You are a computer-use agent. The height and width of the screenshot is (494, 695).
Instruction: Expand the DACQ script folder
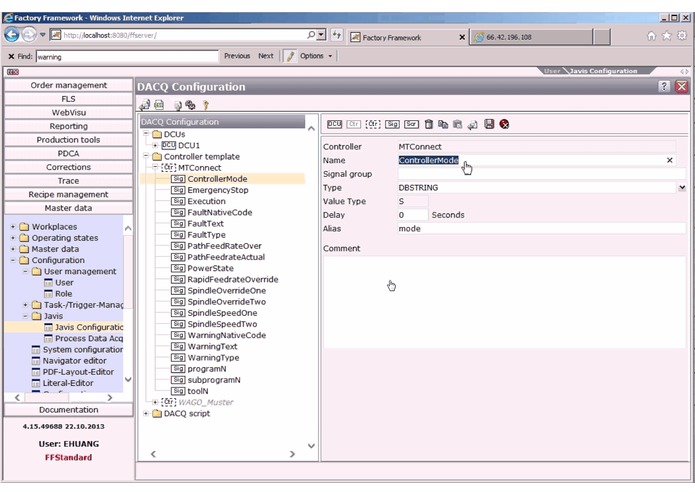point(146,413)
